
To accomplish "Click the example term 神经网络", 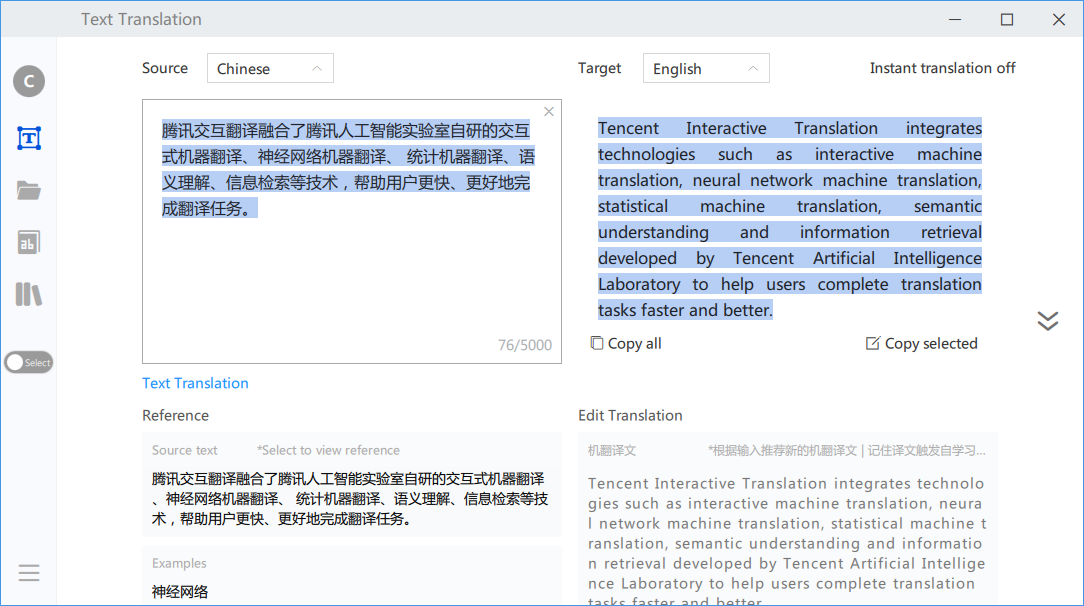I will [180, 592].
